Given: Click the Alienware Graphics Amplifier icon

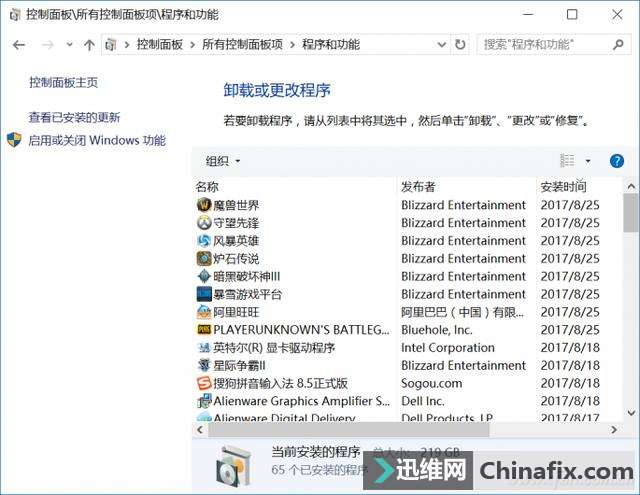Looking at the screenshot, I should (x=204, y=401).
